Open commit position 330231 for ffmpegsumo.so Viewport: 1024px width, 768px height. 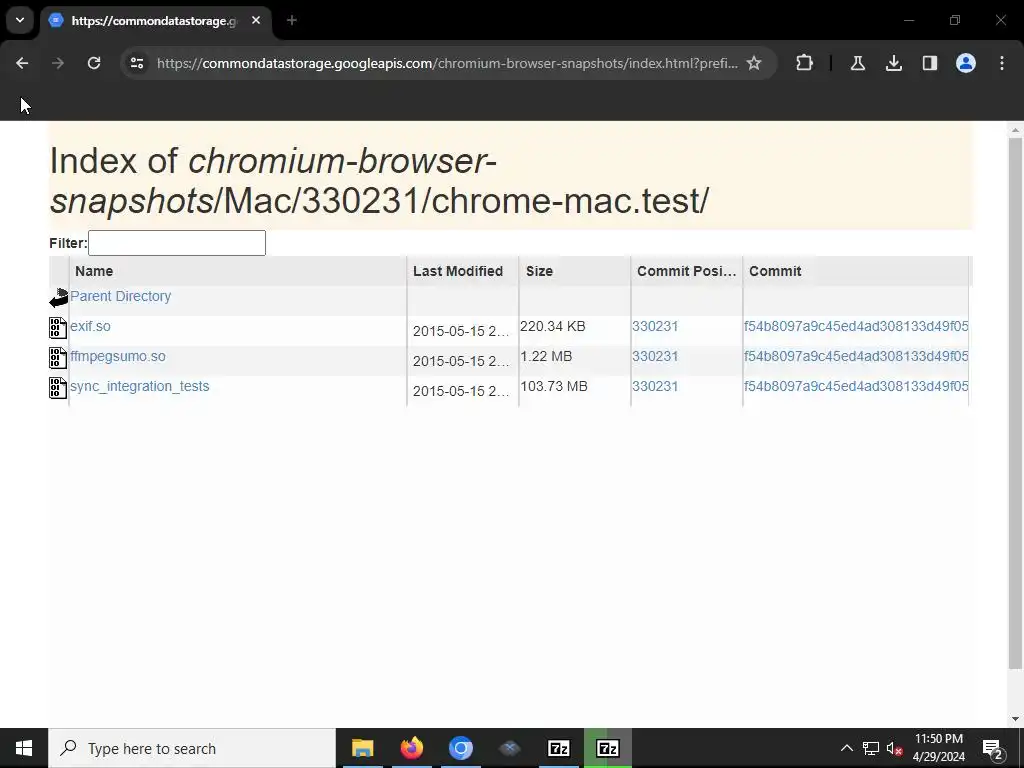pos(655,357)
